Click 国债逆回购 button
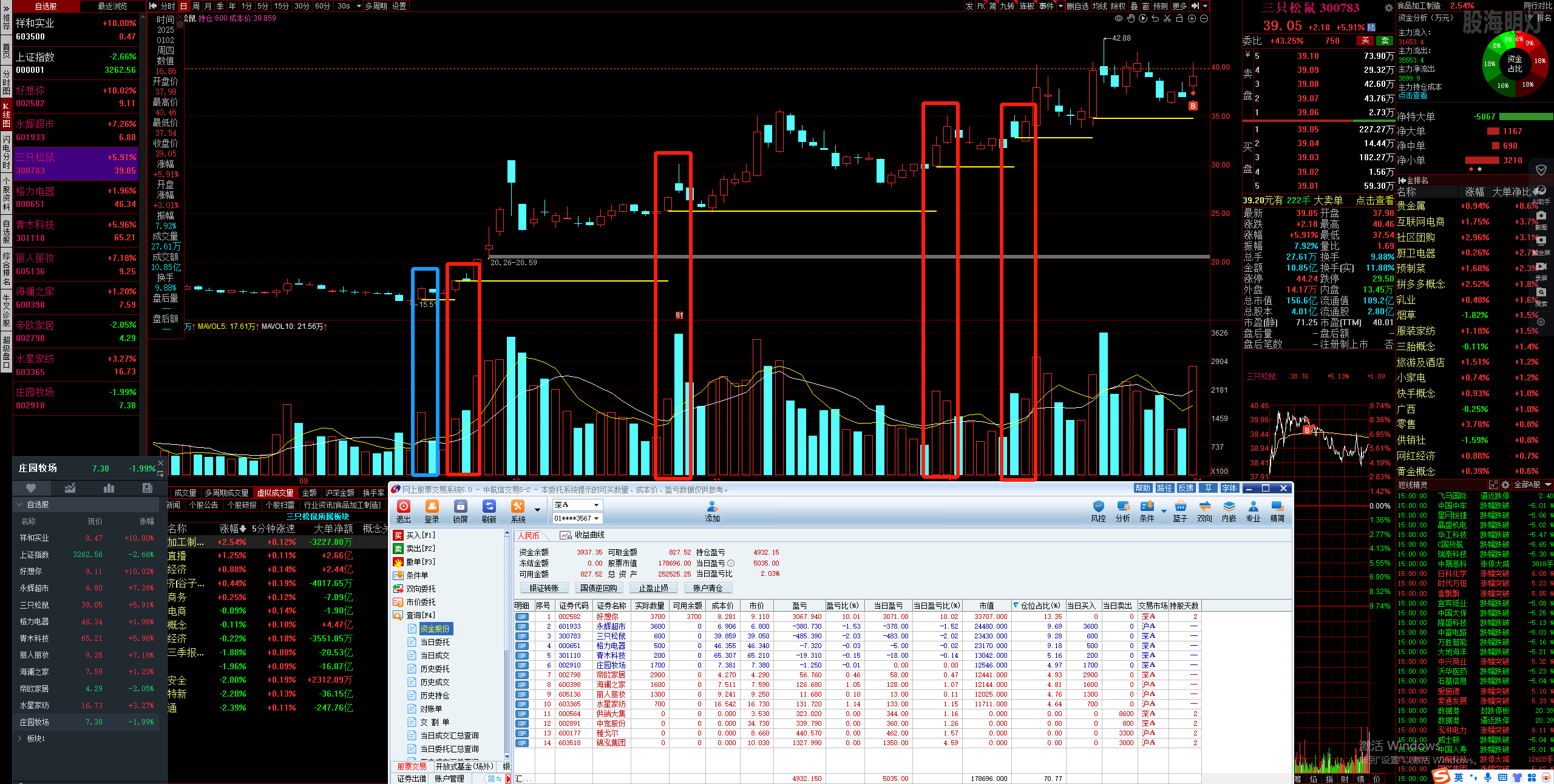The width and height of the screenshot is (1554, 784). point(599,588)
